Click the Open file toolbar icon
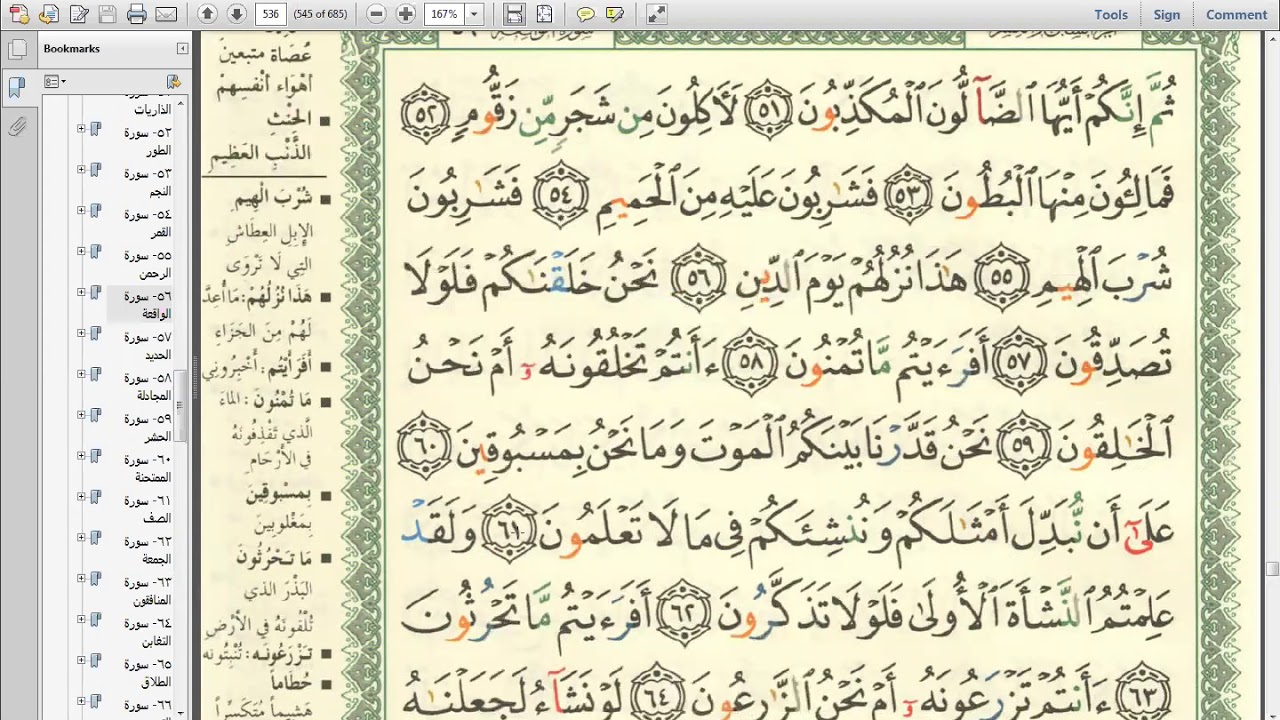1280x720 pixels. tap(49, 14)
